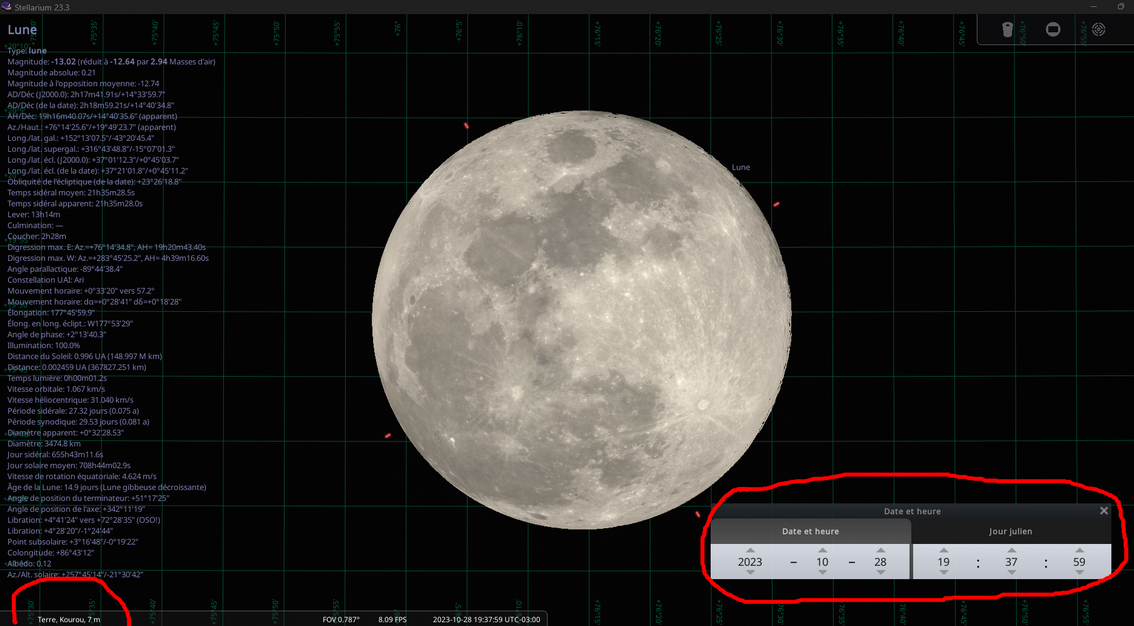Click the year field showing 2023
This screenshot has height=626, width=1134.
tap(750, 562)
